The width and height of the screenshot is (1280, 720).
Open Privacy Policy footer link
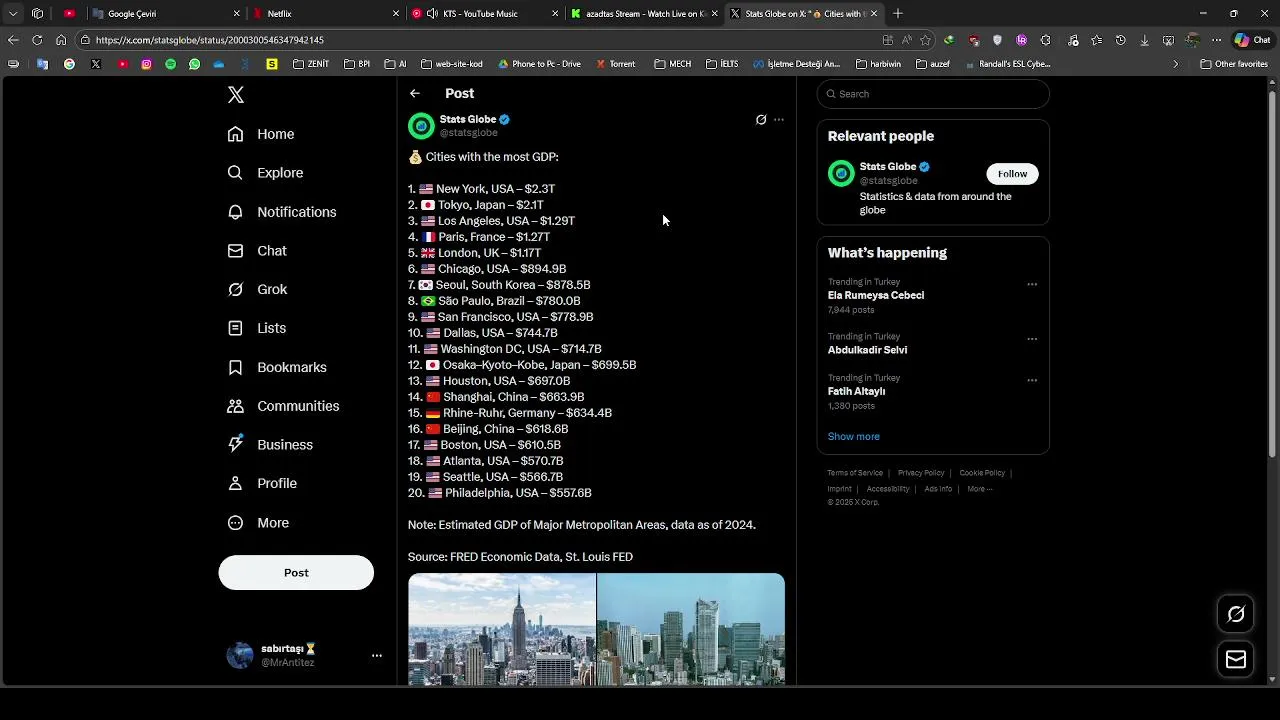[921, 473]
